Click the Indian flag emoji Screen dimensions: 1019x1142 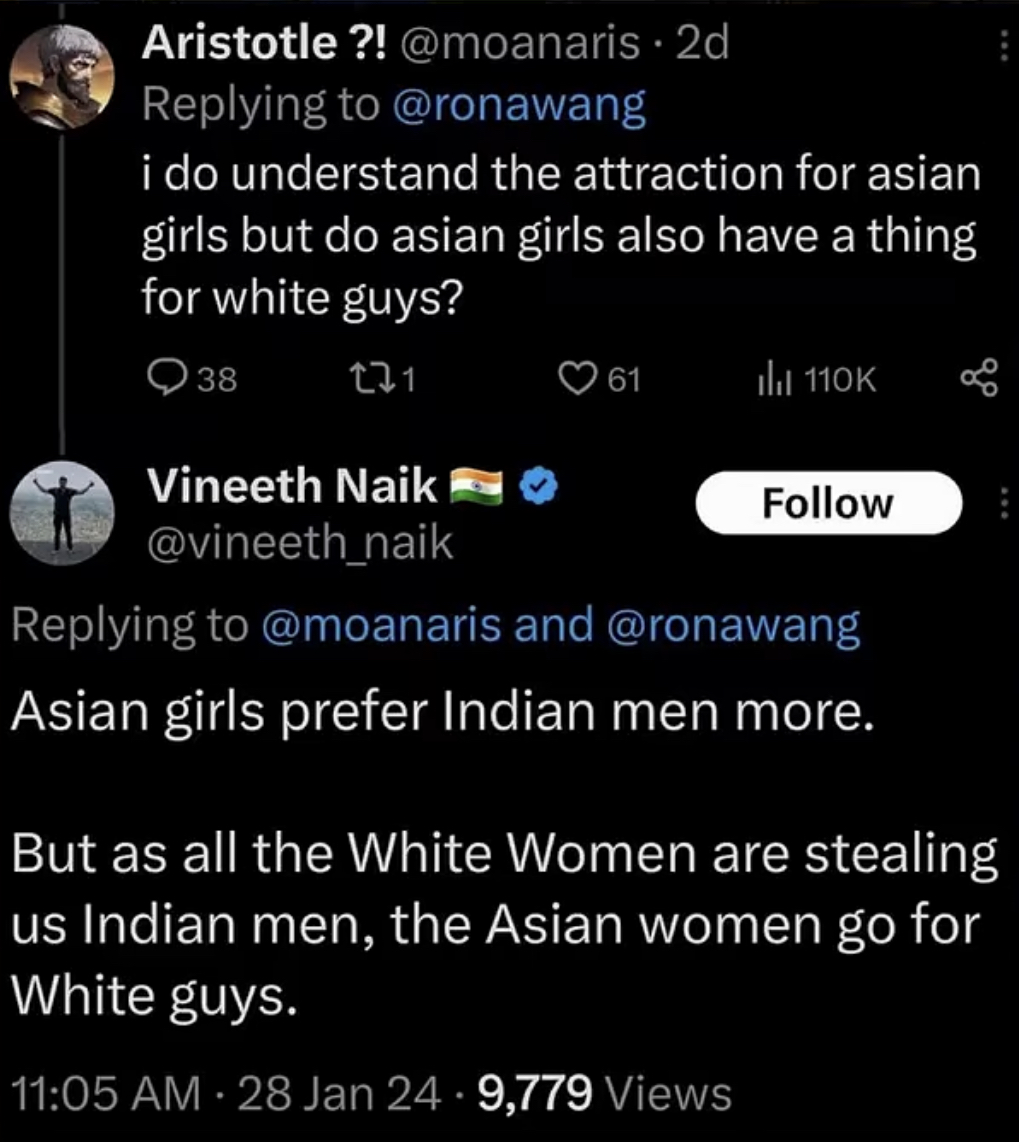[x=476, y=486]
